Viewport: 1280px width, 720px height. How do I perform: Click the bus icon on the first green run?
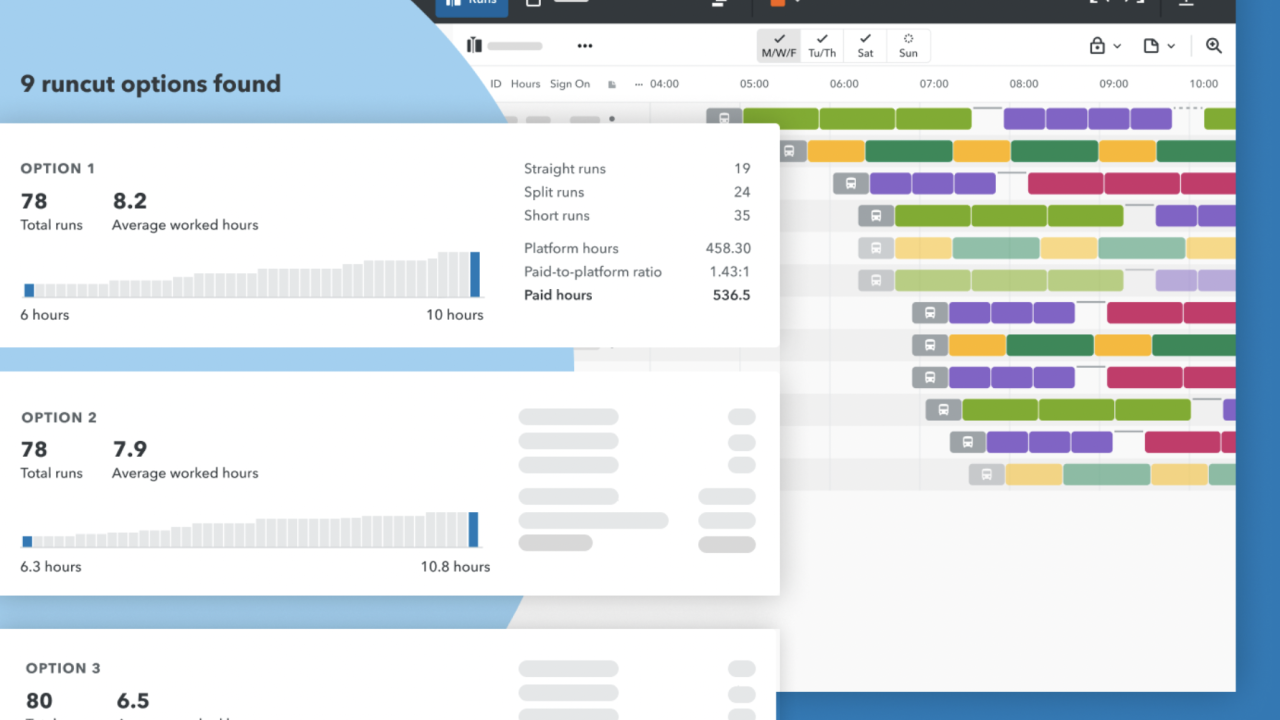point(723,119)
